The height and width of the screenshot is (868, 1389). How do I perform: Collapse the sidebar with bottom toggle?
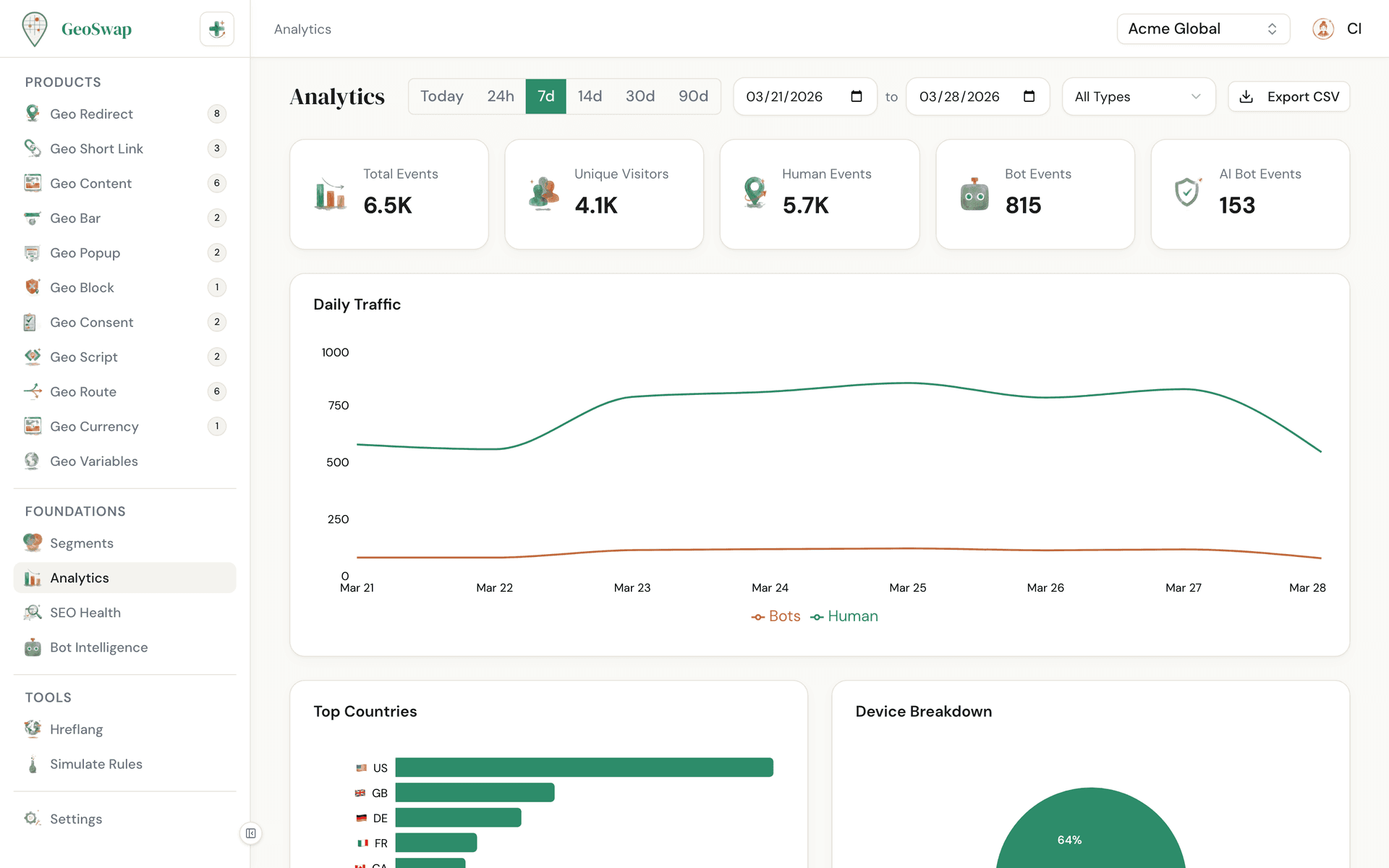(x=250, y=833)
